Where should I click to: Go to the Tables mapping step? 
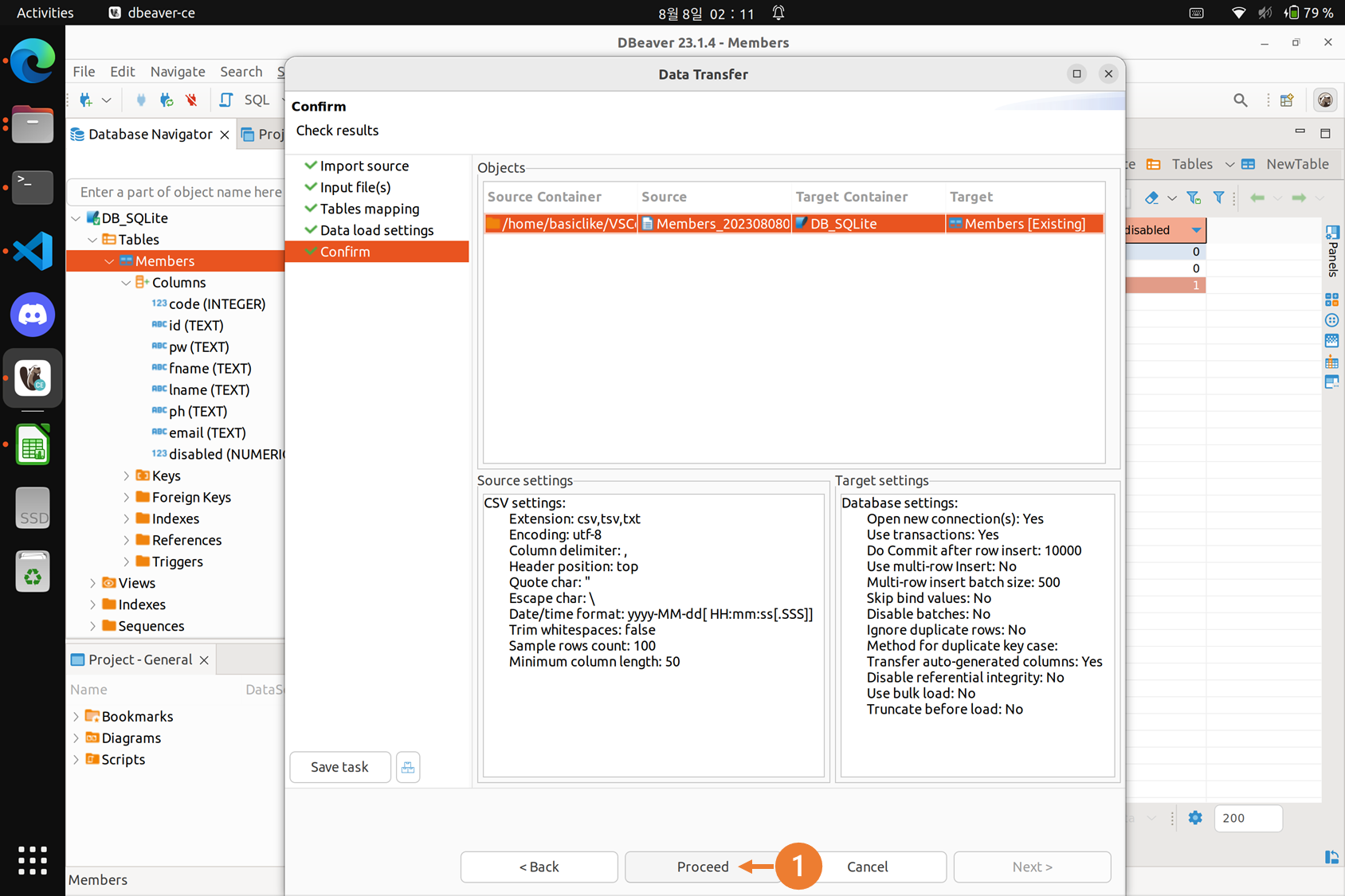pyautogui.click(x=370, y=209)
